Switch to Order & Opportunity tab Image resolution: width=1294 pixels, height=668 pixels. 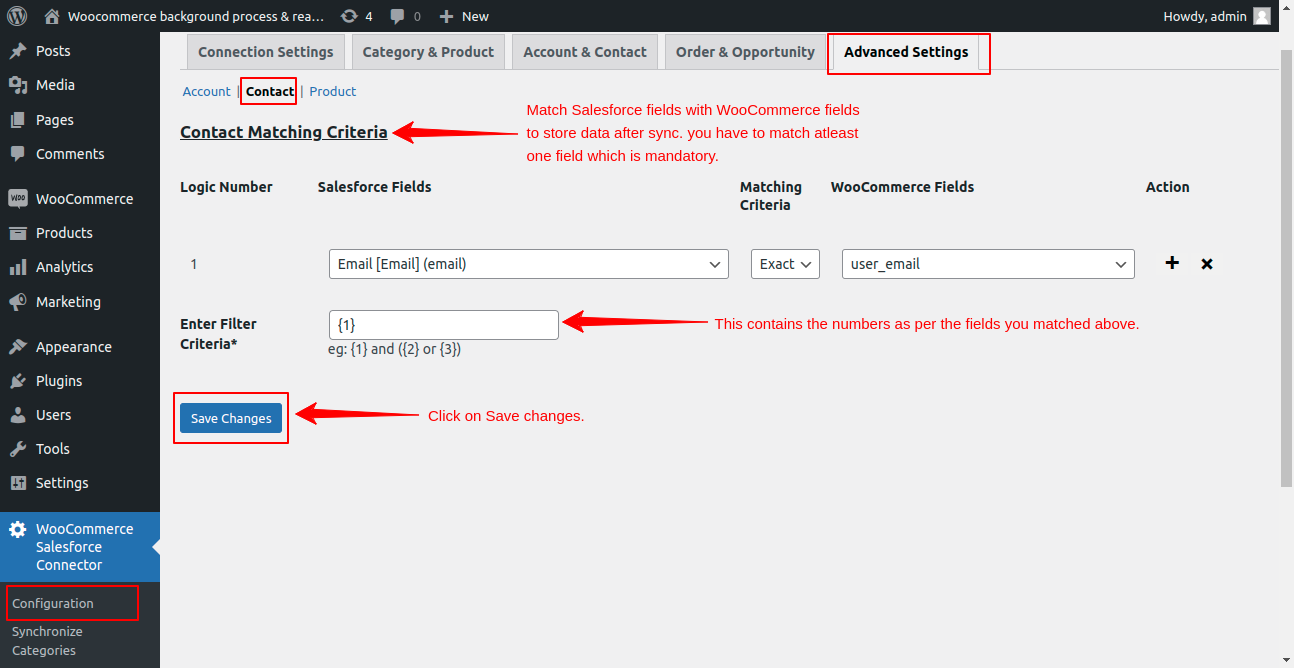point(745,52)
